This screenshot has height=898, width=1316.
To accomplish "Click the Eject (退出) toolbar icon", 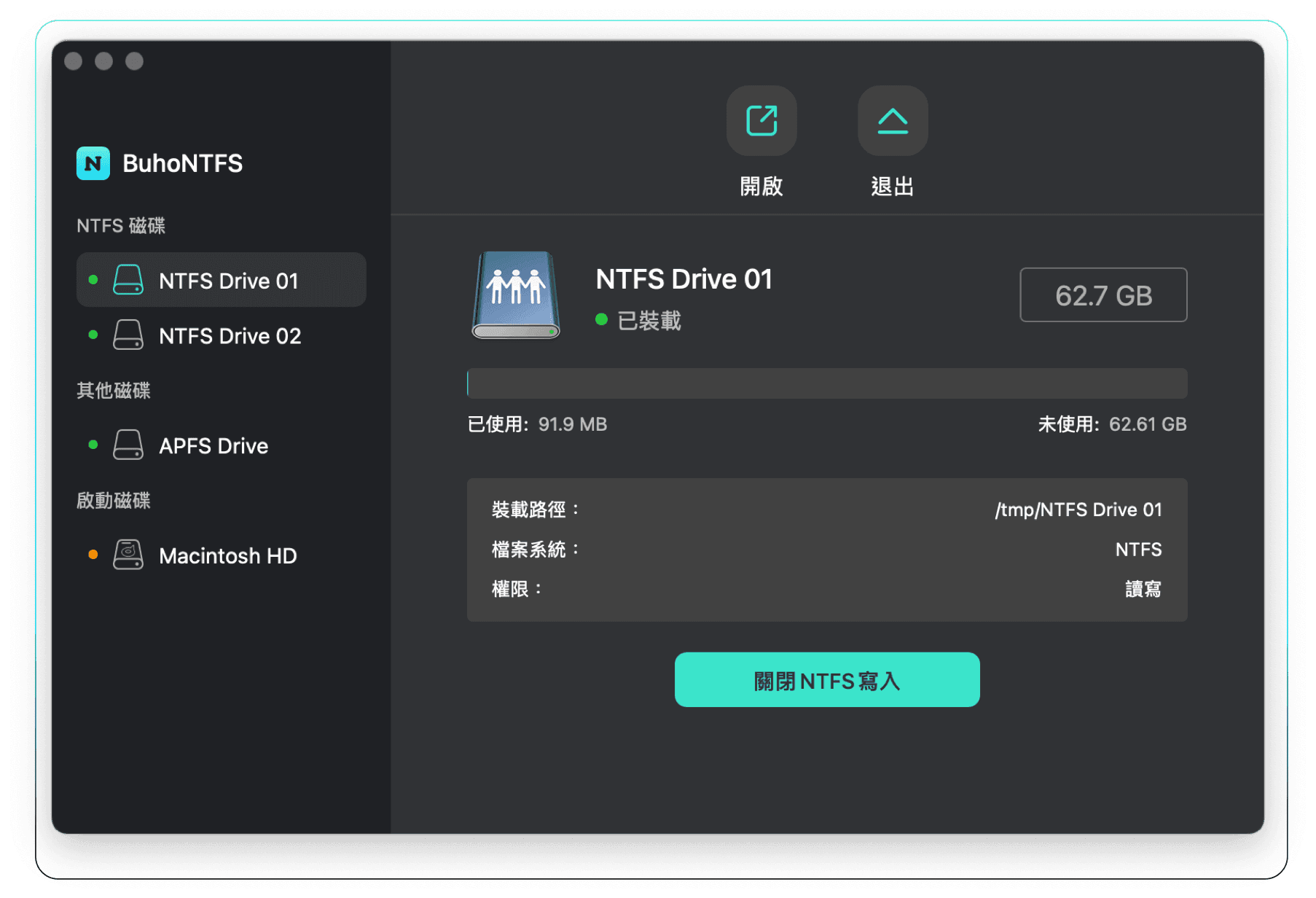I will pos(892,121).
